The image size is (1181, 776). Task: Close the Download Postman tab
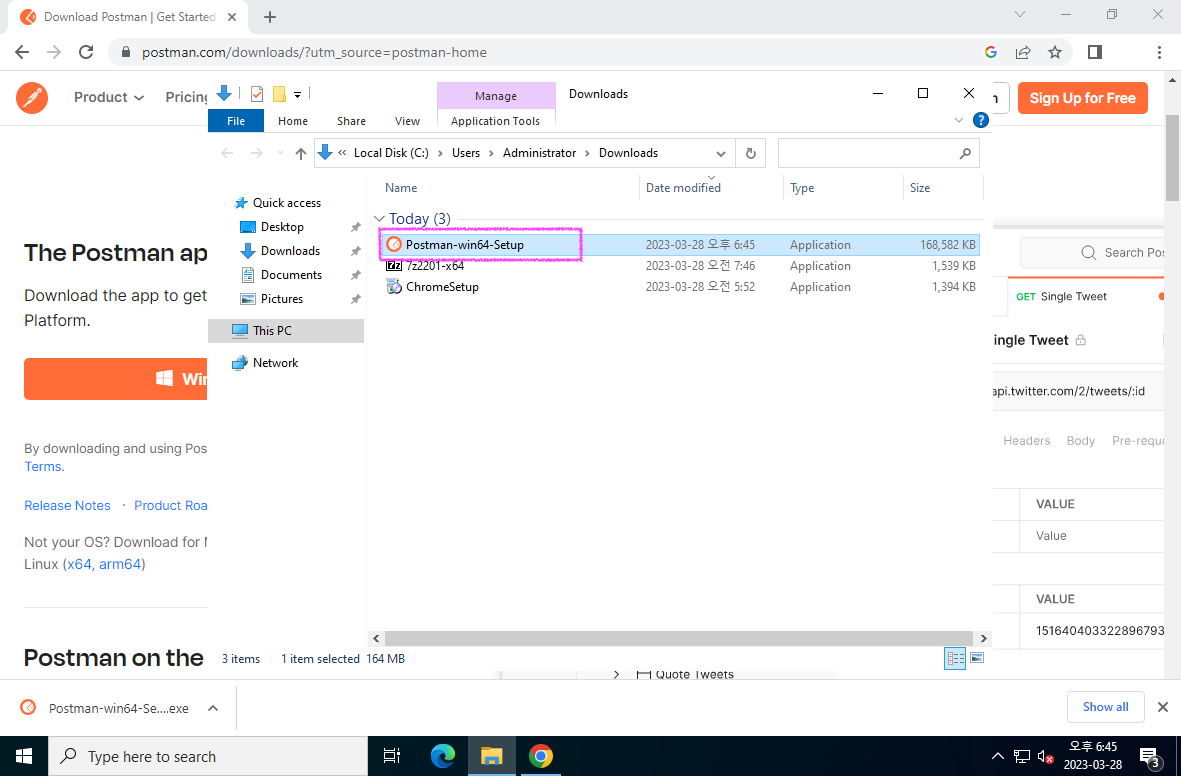(232, 17)
